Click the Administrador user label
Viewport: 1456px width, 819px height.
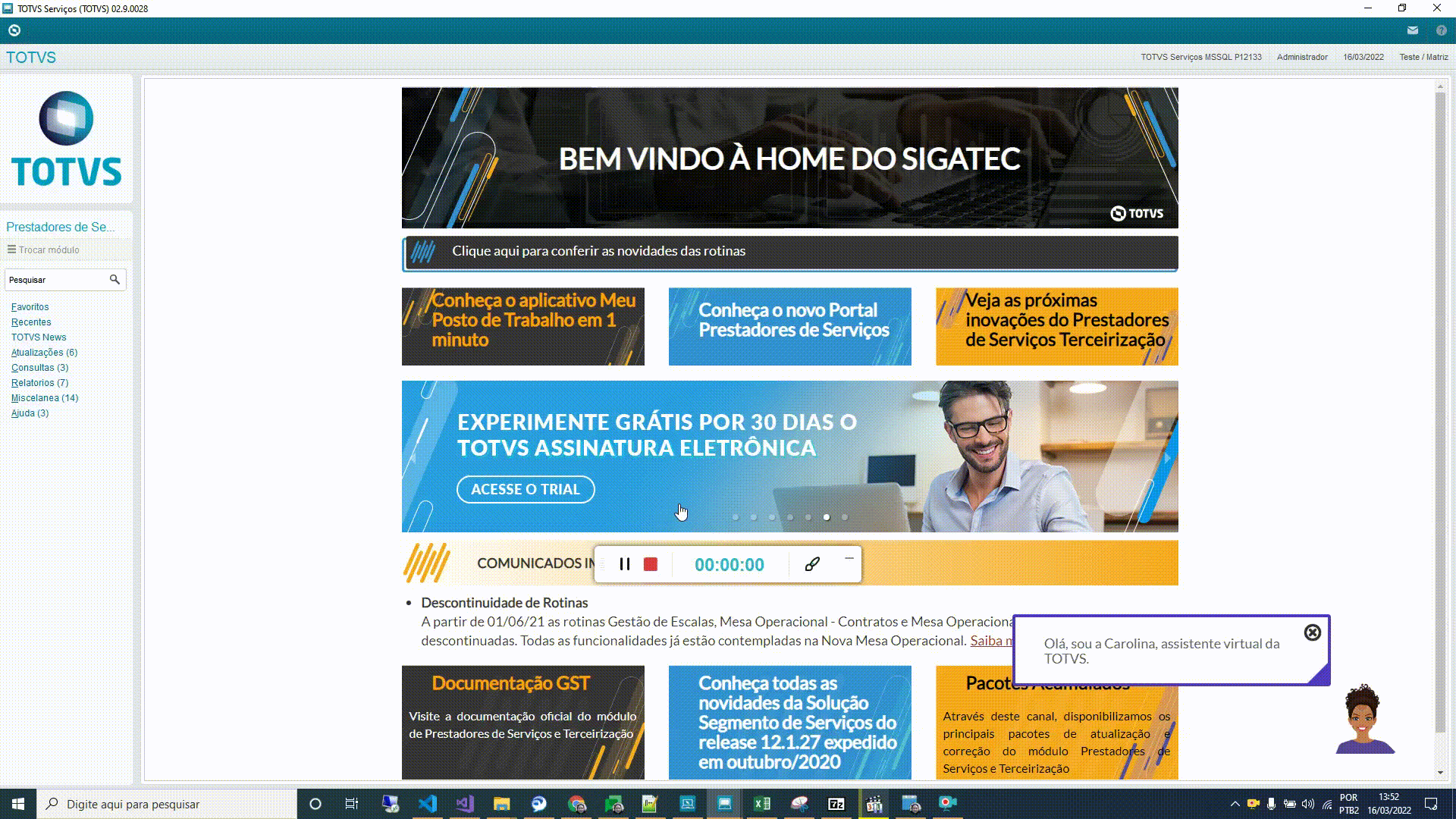(1302, 57)
